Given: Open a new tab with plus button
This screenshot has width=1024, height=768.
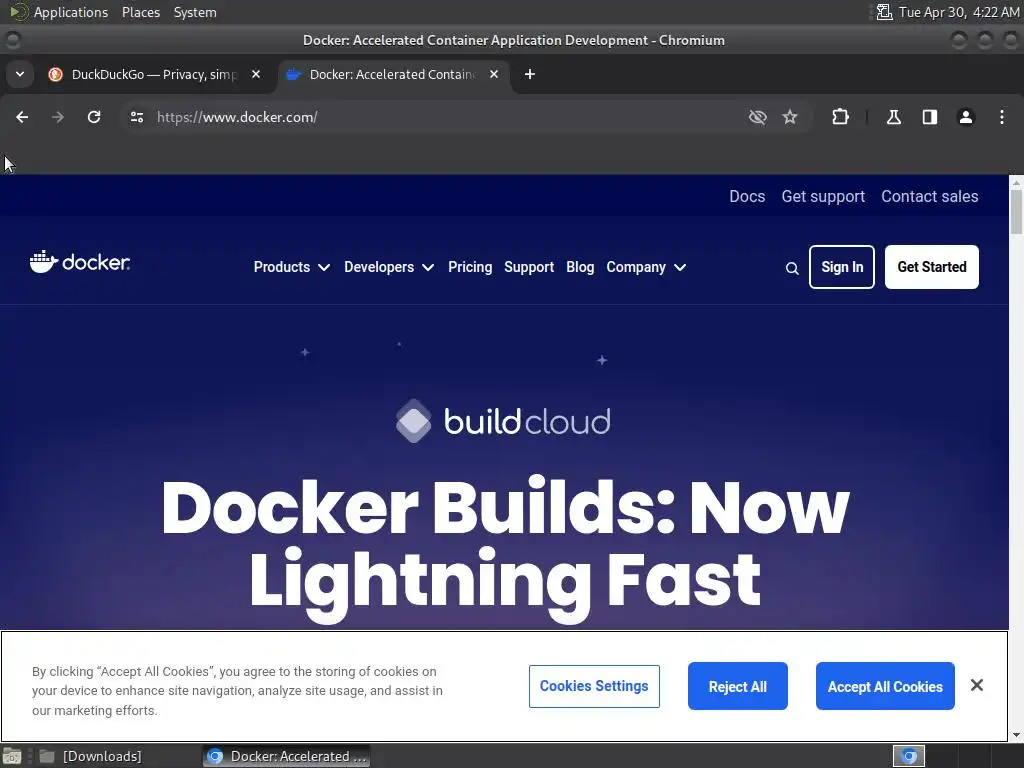Looking at the screenshot, I should coord(530,74).
